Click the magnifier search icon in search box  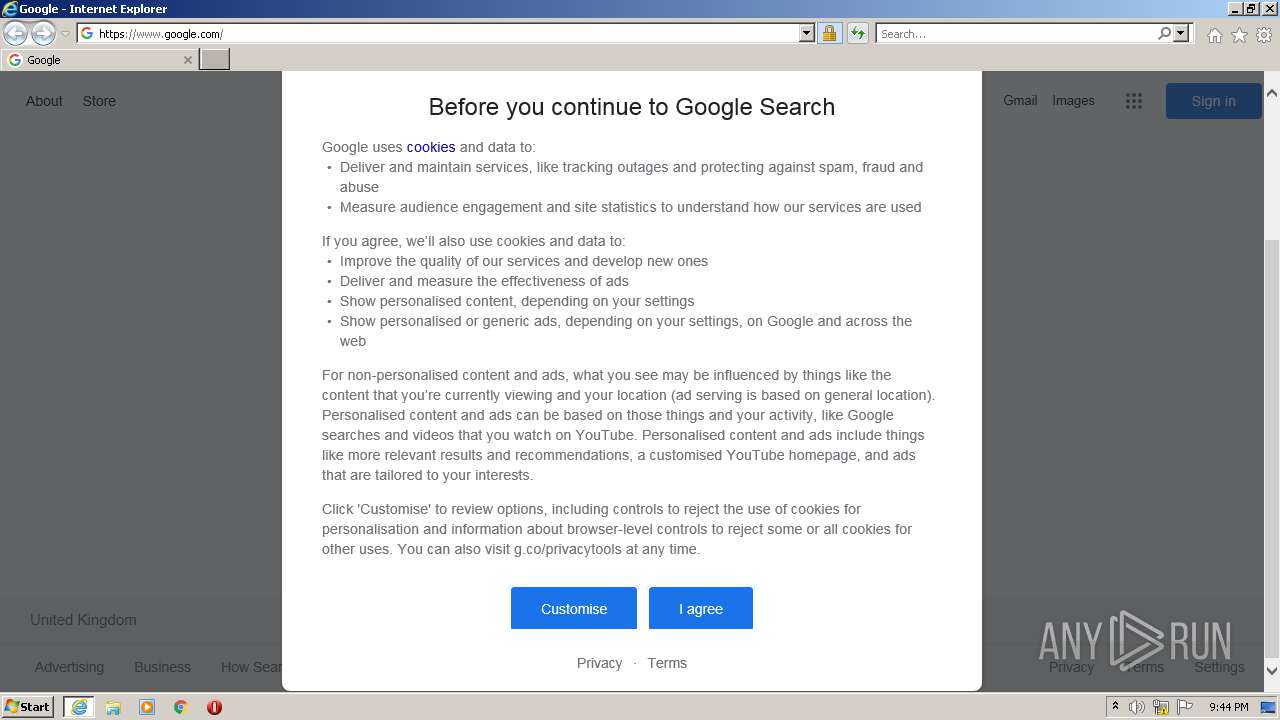pos(1164,34)
